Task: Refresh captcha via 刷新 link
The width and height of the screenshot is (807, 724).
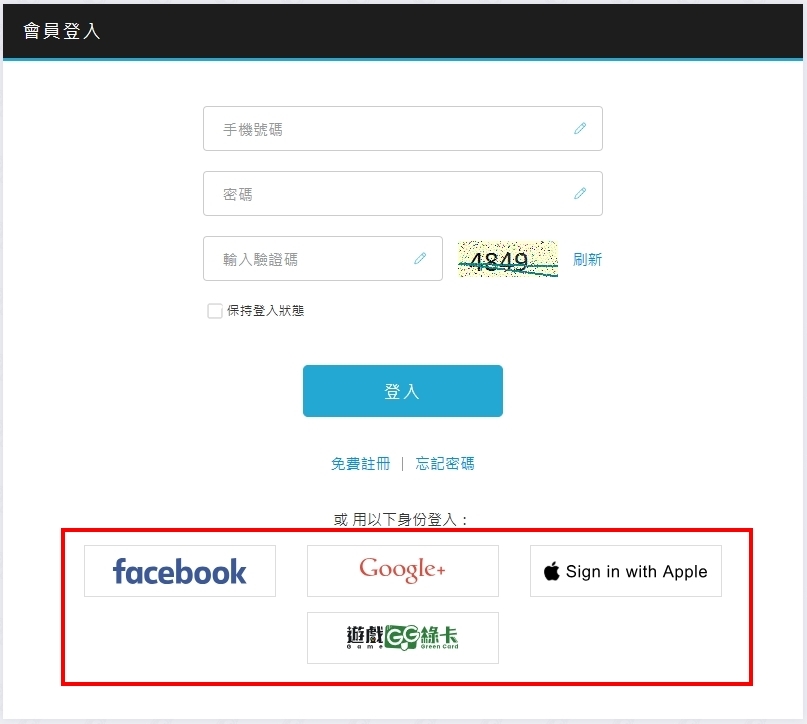Action: pyautogui.click(x=587, y=259)
